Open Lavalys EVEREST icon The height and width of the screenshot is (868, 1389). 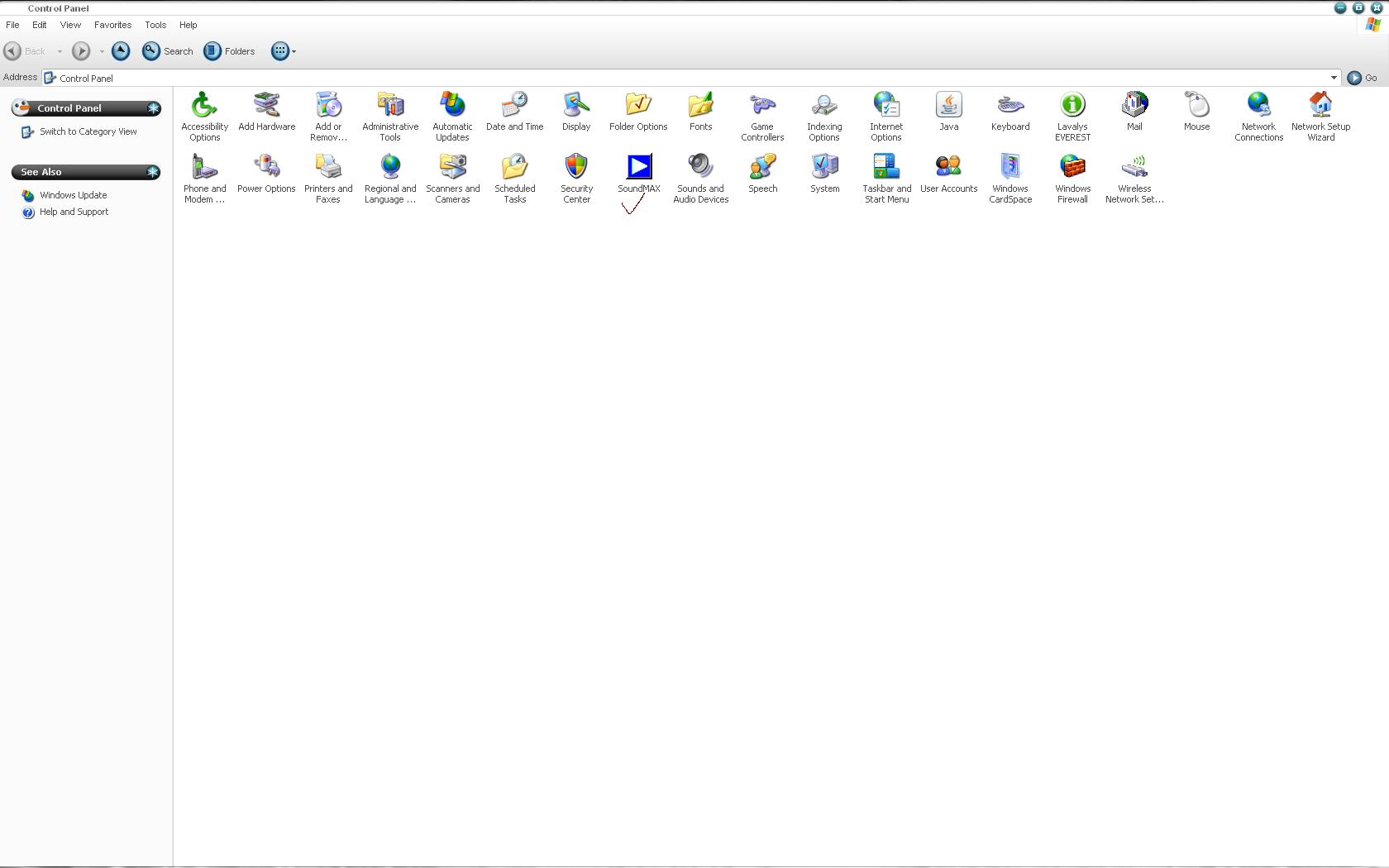[1072, 105]
